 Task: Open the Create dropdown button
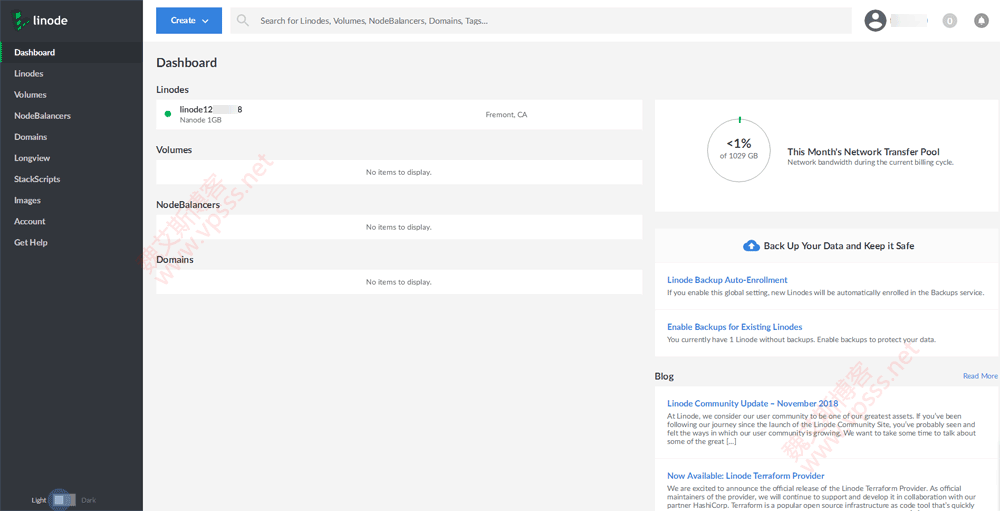(x=189, y=20)
